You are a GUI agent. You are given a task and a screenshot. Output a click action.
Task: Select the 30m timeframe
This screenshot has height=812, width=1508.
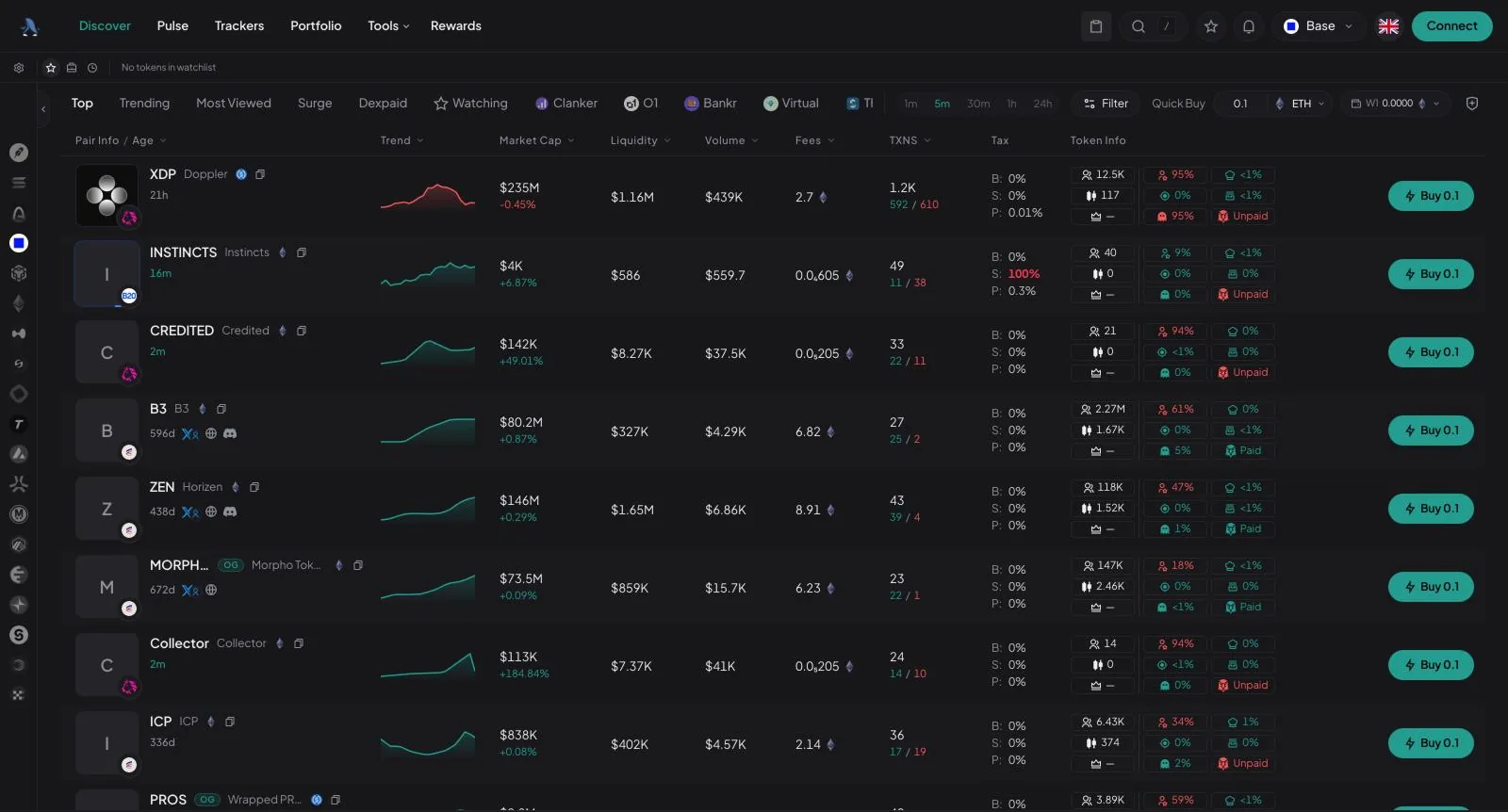coord(978,104)
